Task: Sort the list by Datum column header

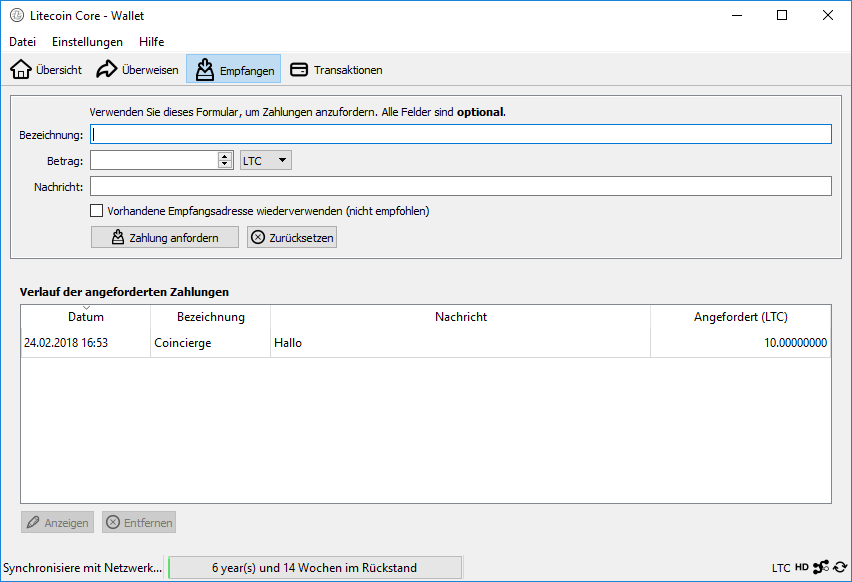Action: [x=86, y=316]
